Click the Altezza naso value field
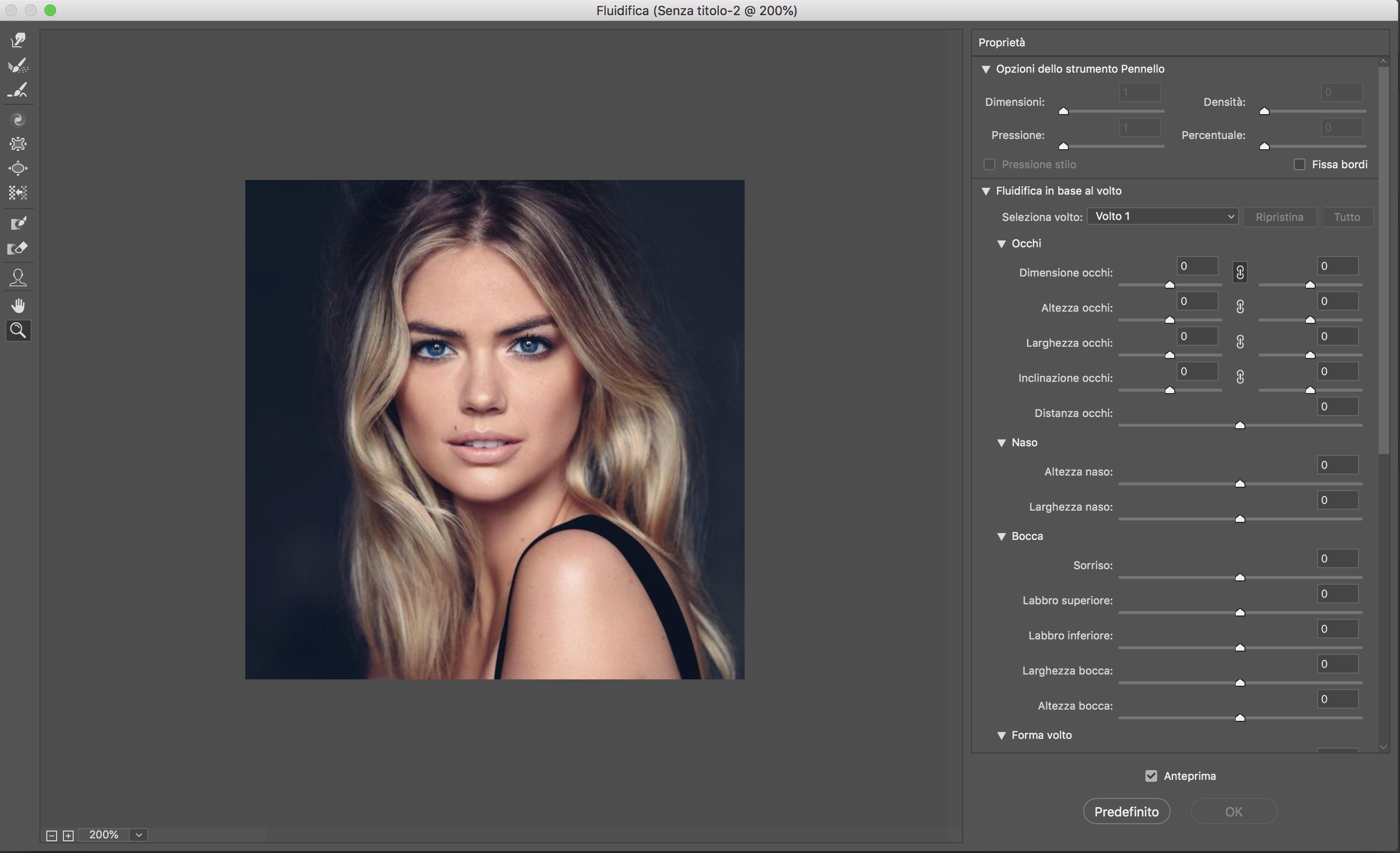Screen dimensions: 1400x853 1338,465
